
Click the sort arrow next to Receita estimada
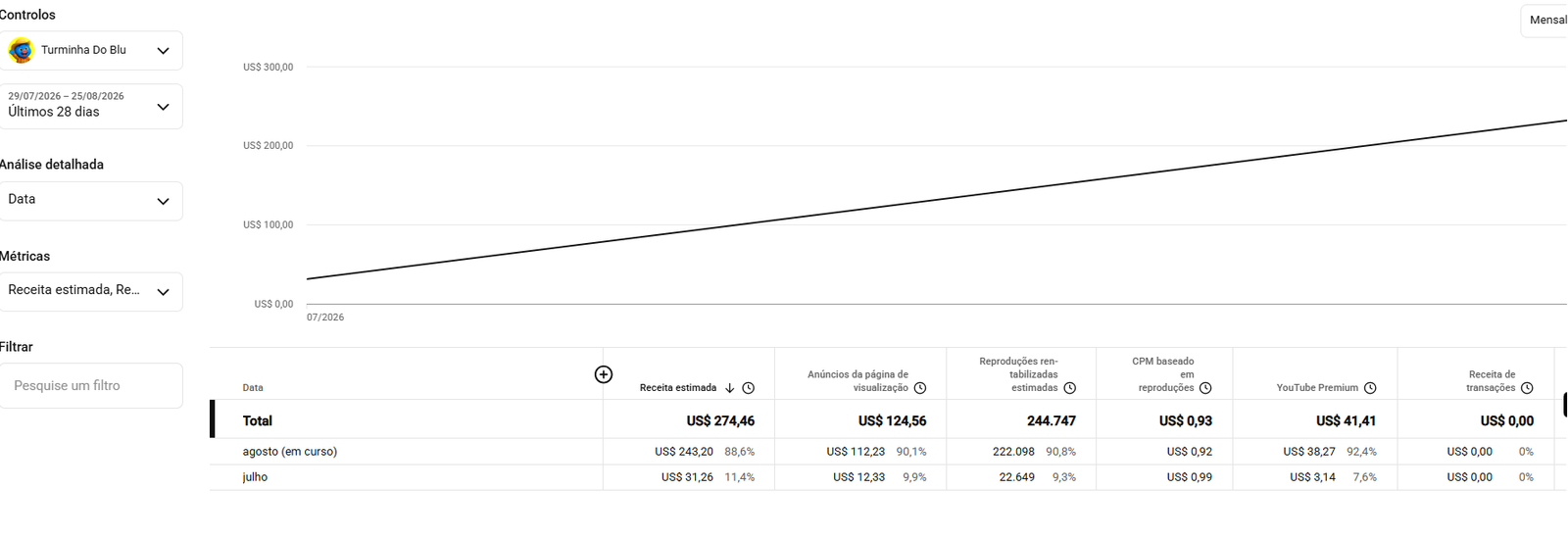click(730, 388)
